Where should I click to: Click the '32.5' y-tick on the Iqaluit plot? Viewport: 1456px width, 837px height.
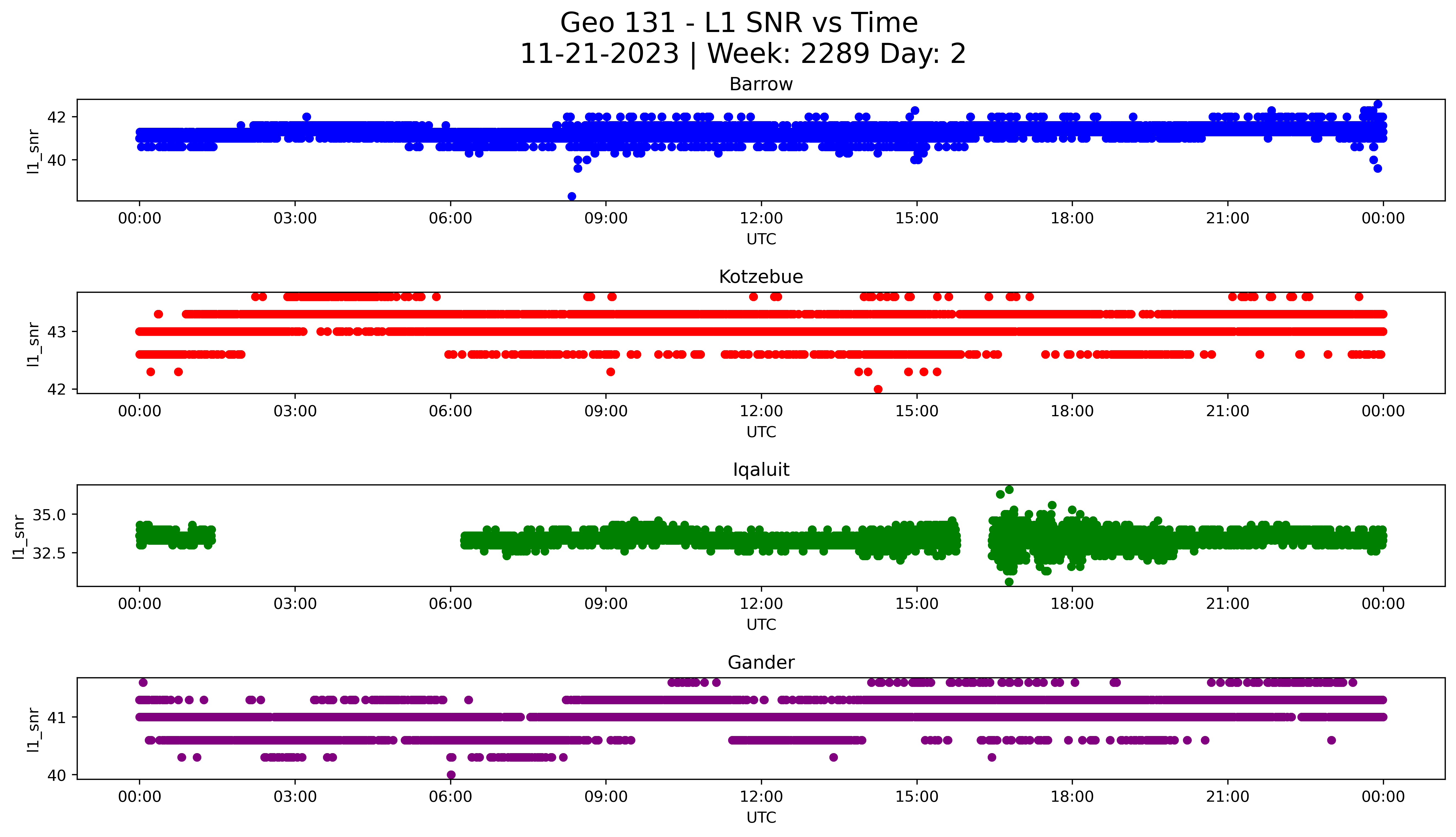pyautogui.click(x=49, y=553)
